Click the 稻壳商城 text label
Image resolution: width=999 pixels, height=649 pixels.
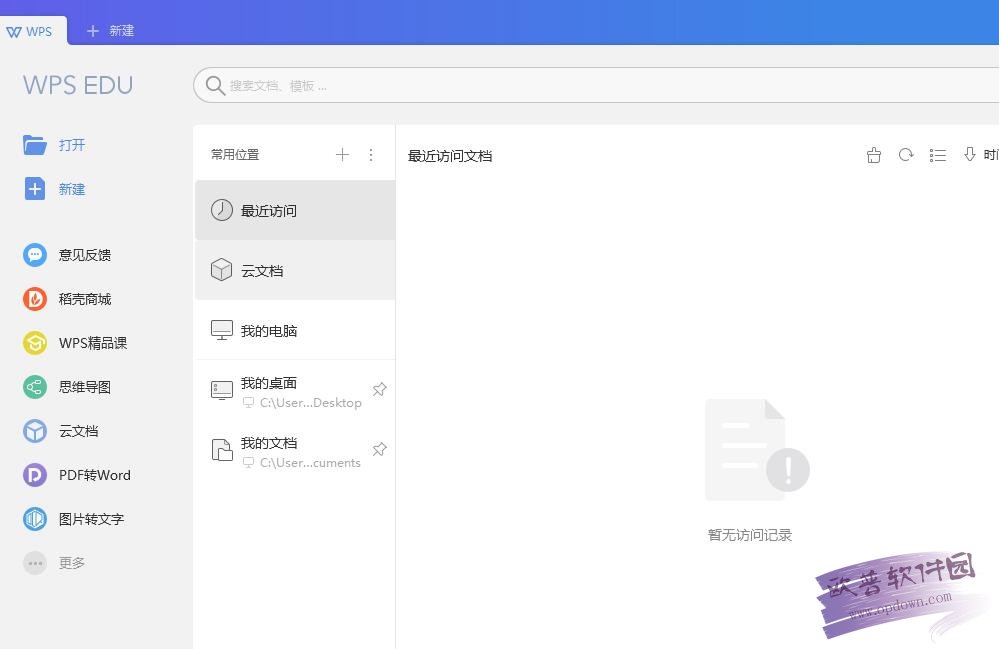85,299
